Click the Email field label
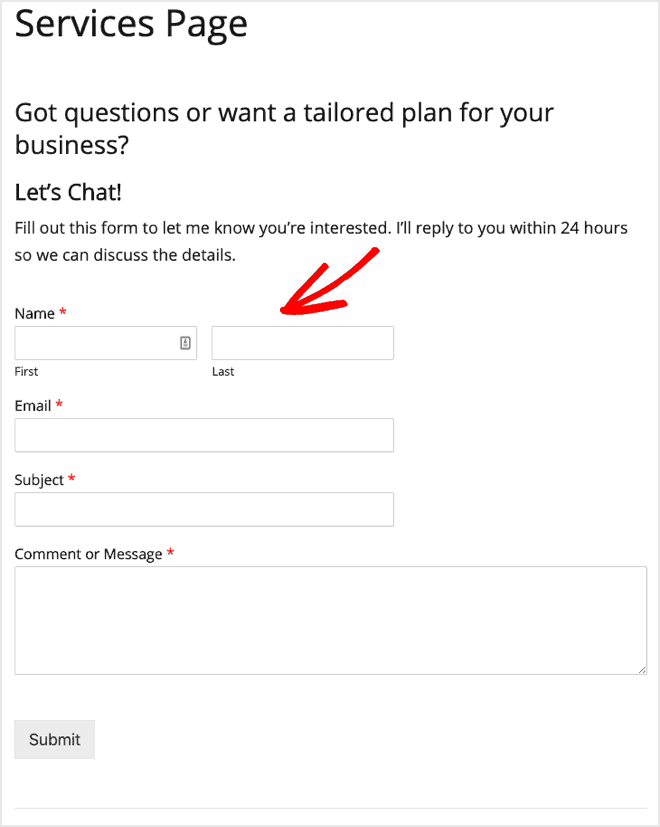This screenshot has width=660, height=827. point(32,405)
